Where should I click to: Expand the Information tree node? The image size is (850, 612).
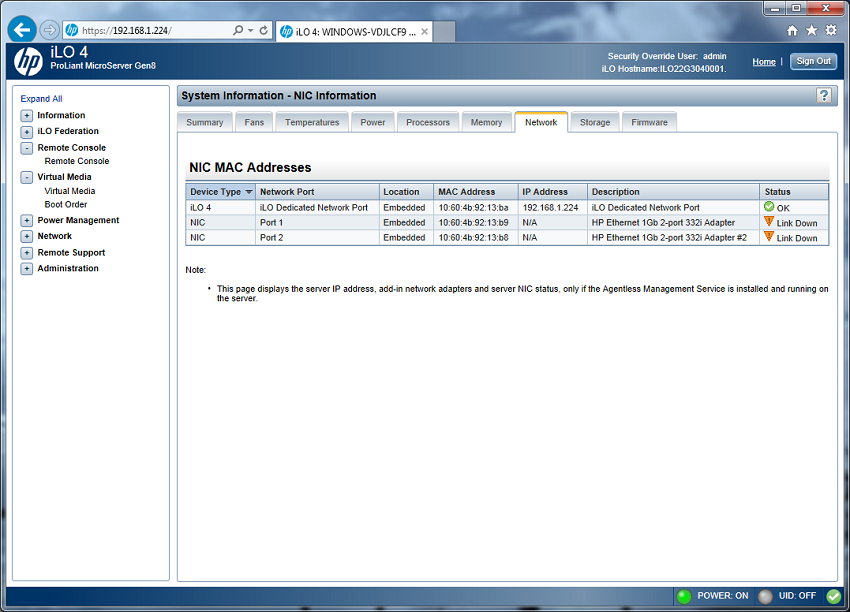tap(27, 115)
